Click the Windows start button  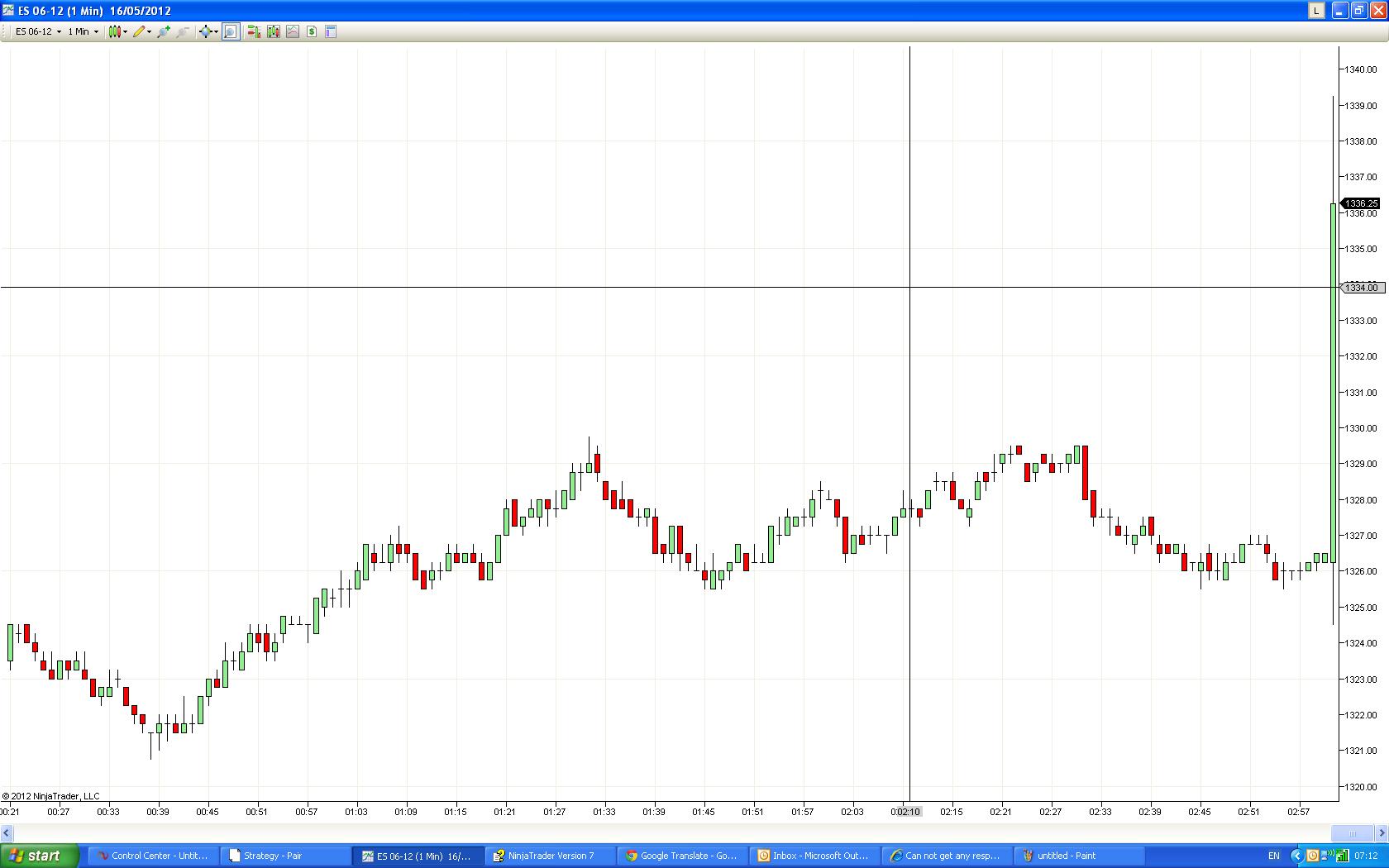pyautogui.click(x=40, y=856)
